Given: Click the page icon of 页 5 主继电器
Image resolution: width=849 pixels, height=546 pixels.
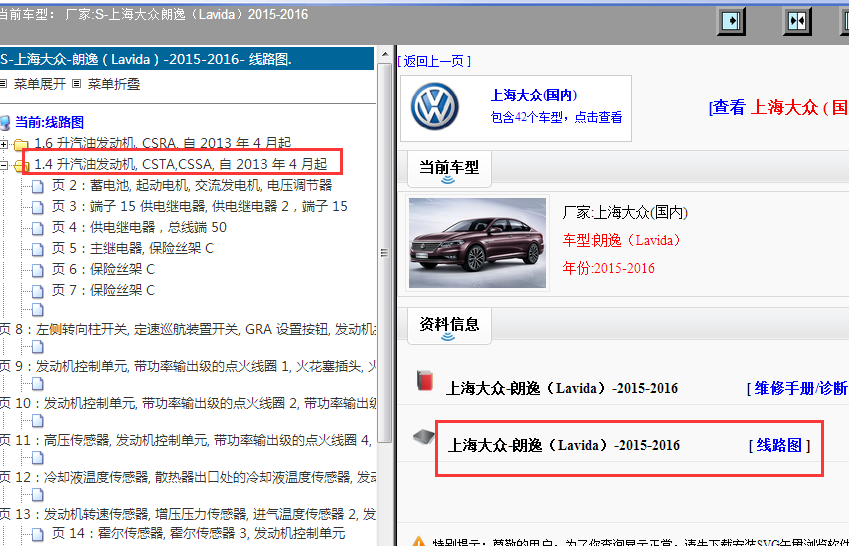Looking at the screenshot, I should click(x=37, y=250).
